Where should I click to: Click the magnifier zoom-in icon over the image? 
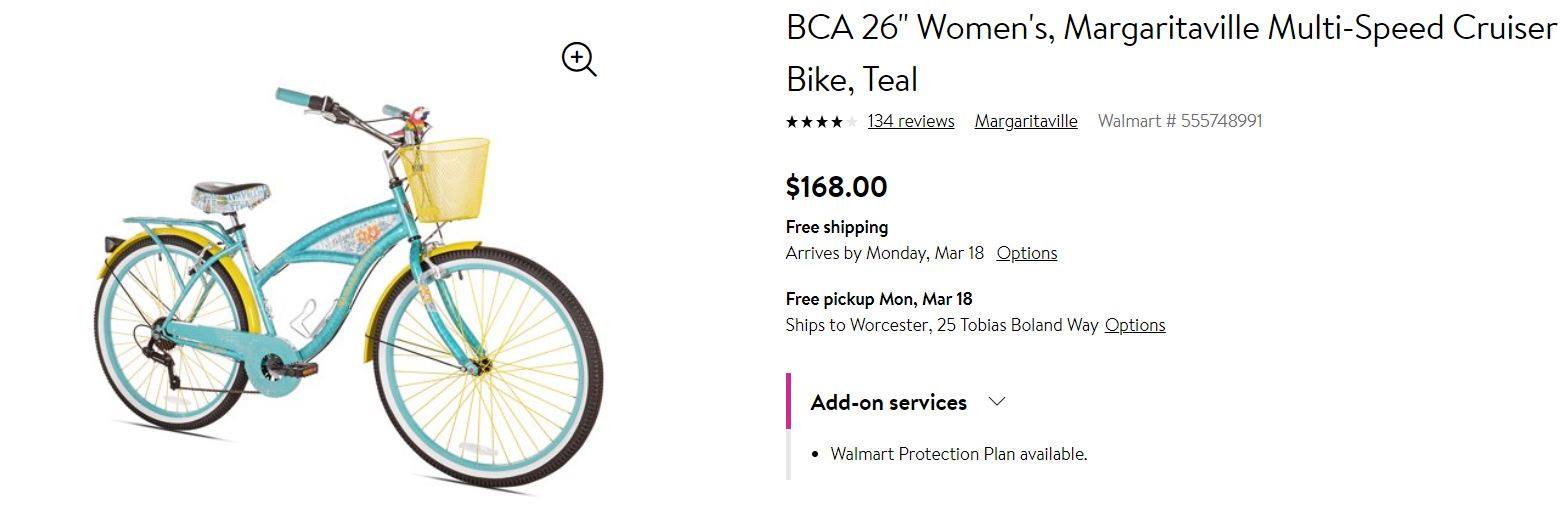coord(579,60)
